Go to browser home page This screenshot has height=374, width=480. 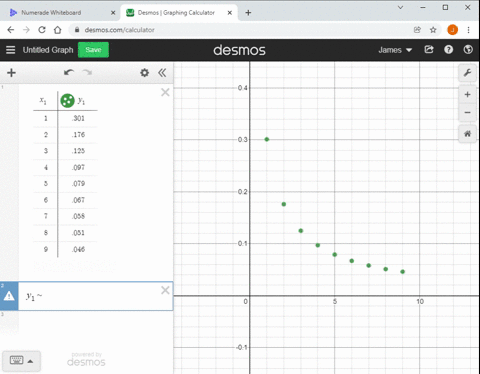coord(58,30)
